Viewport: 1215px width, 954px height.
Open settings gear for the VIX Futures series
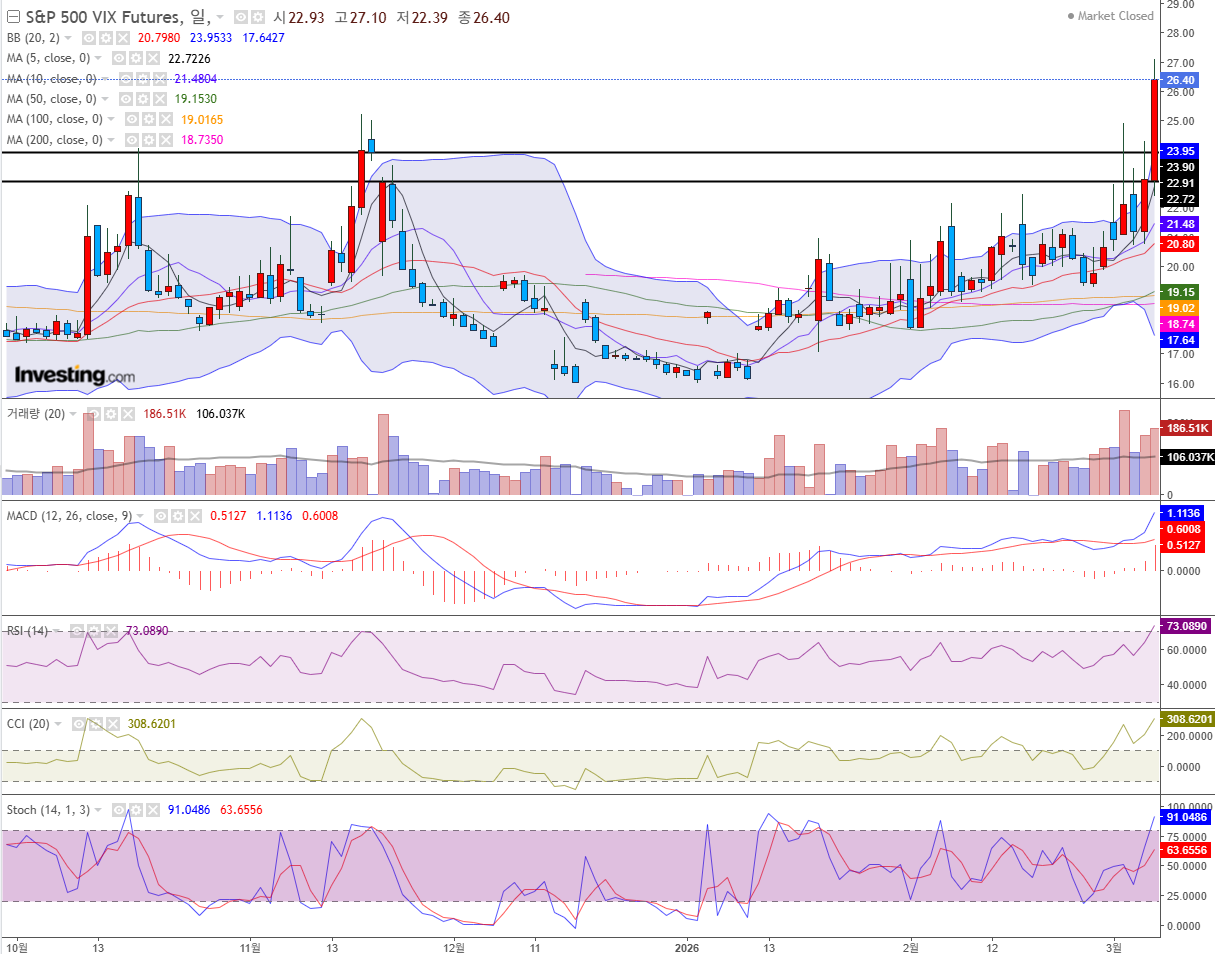point(258,17)
